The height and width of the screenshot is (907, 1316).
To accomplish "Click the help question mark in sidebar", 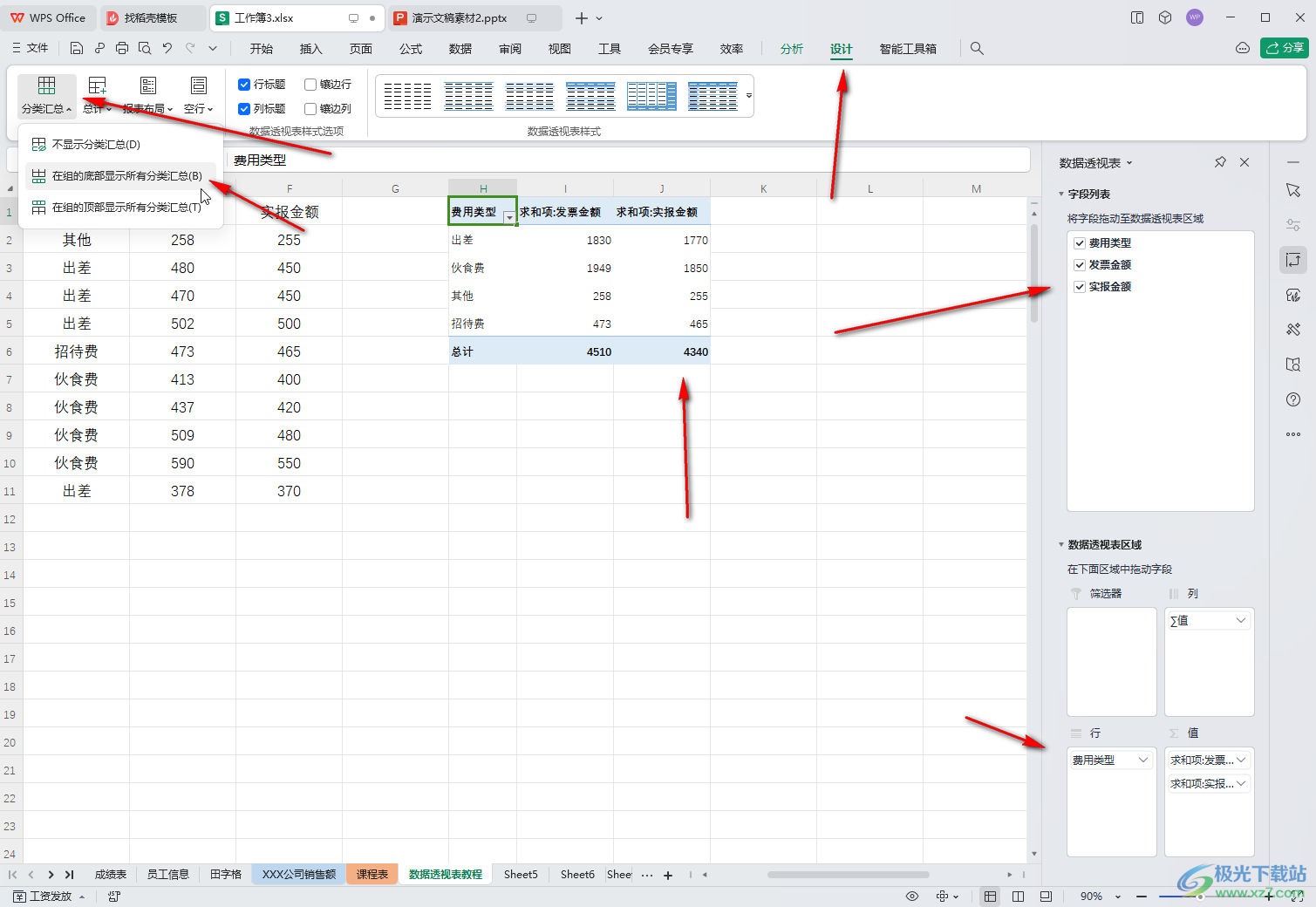I will pyautogui.click(x=1293, y=399).
